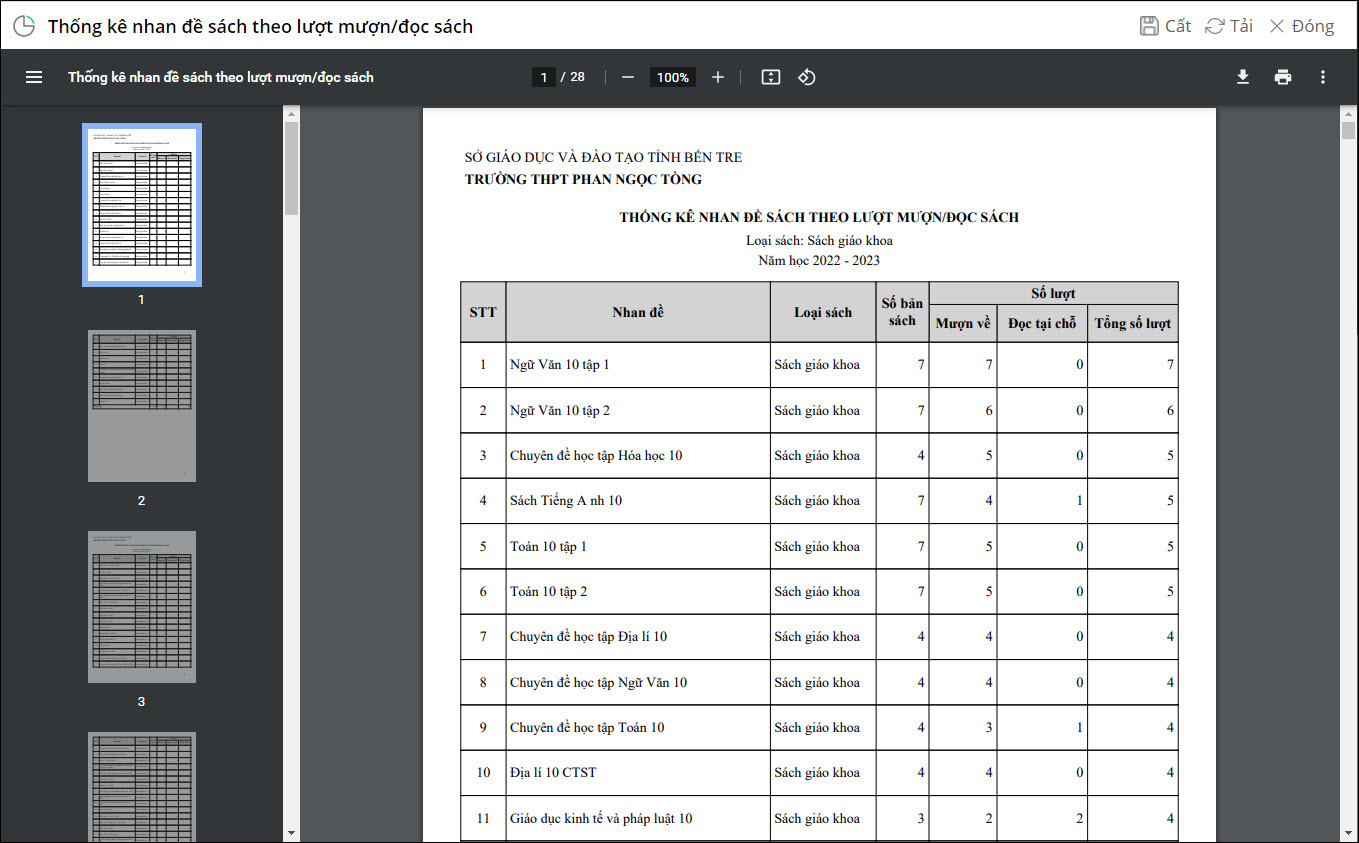
Task: Click the Cất save button
Action: point(1166,26)
